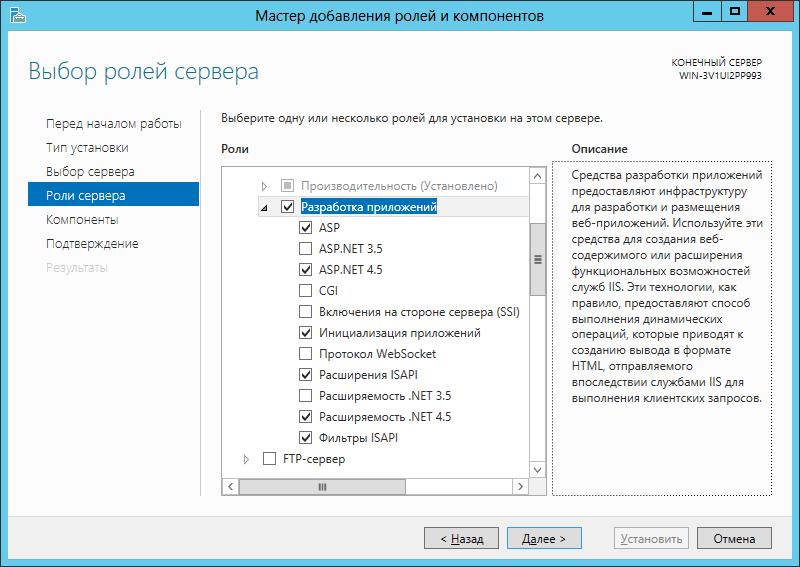Image resolution: width=800 pixels, height=567 pixels.
Task: Check Расширяемость .NET 3.5 checkbox
Action: (305, 396)
